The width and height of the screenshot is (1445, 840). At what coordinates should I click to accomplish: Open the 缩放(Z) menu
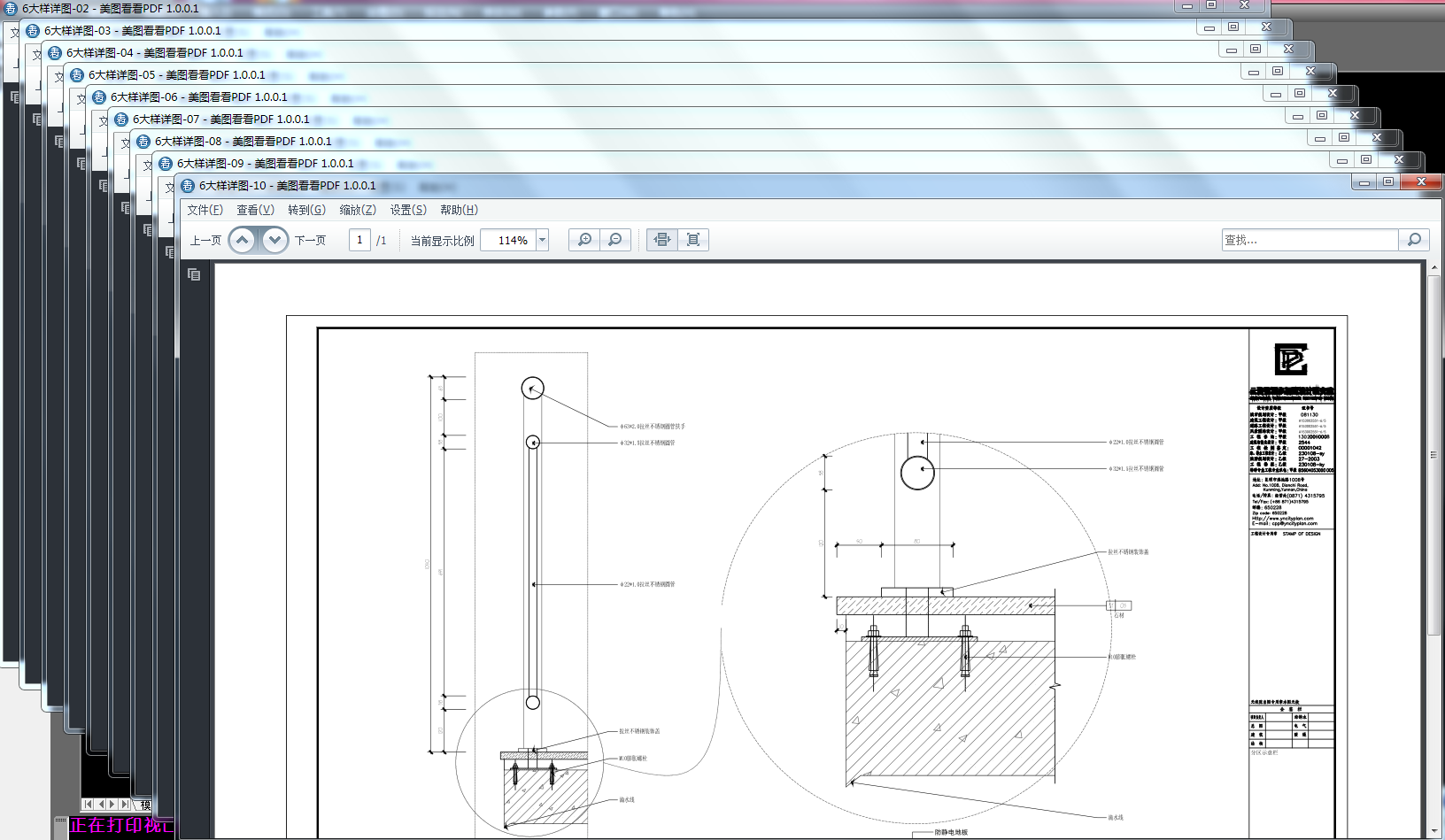(x=358, y=210)
